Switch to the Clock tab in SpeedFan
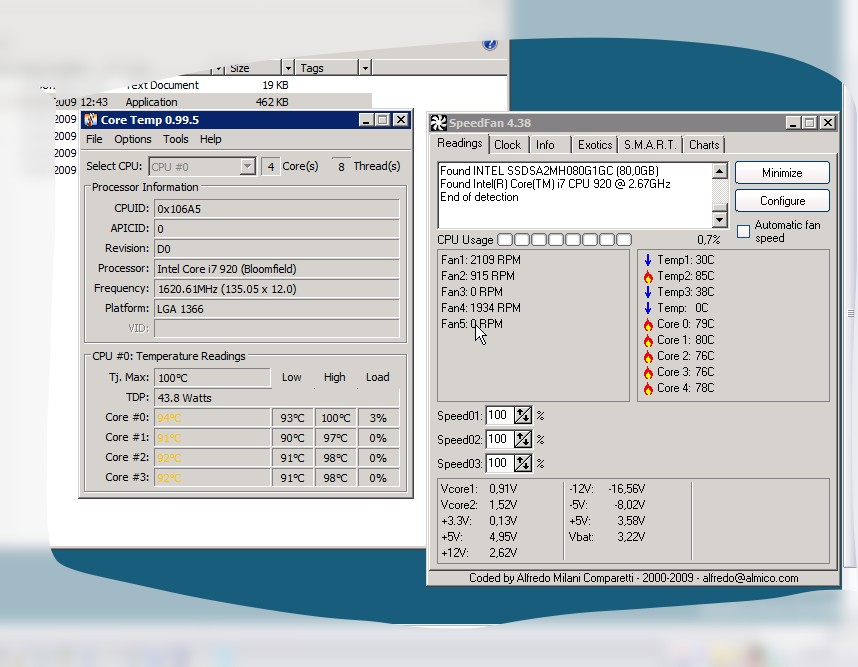This screenshot has width=858, height=667. [x=507, y=145]
